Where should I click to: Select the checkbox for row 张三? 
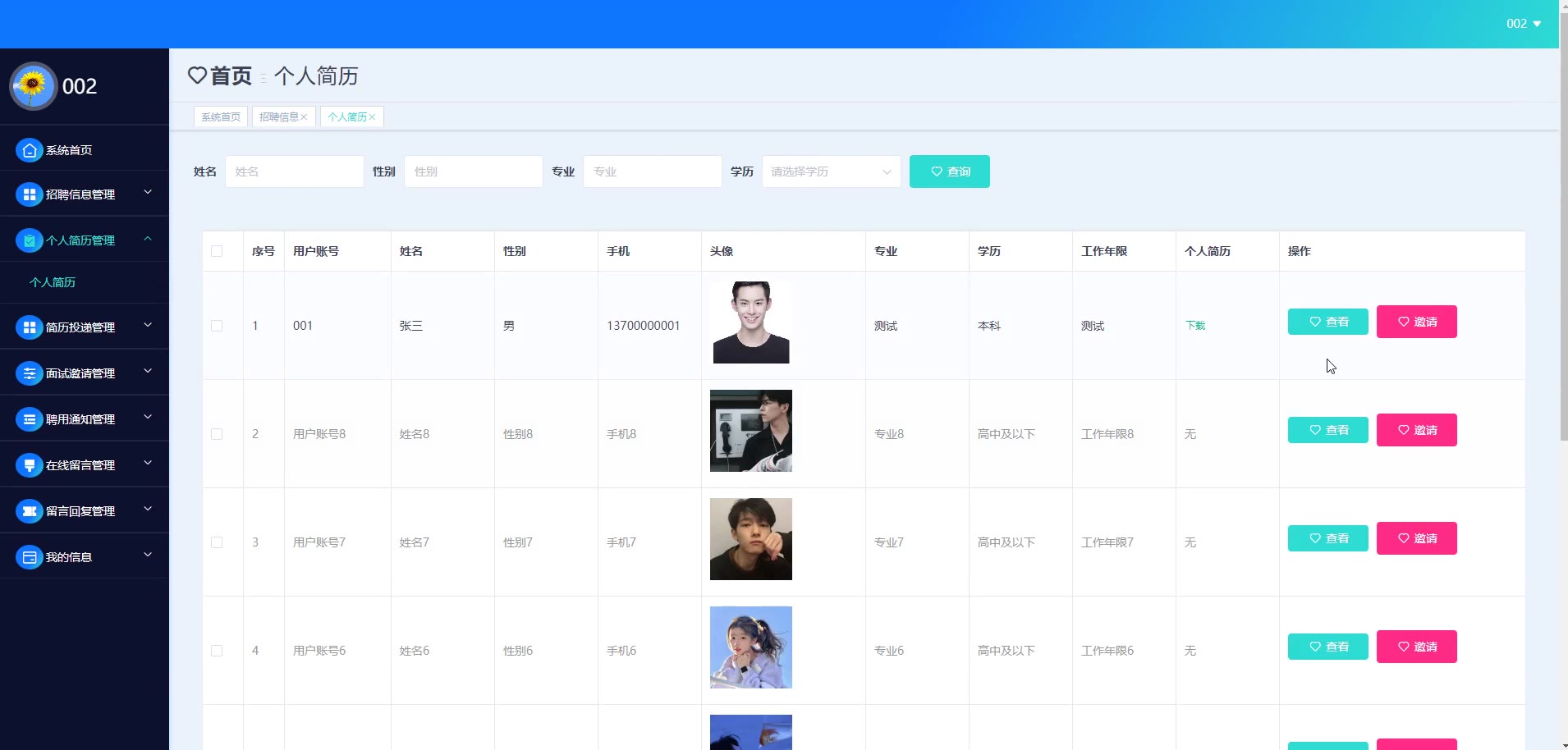(217, 326)
